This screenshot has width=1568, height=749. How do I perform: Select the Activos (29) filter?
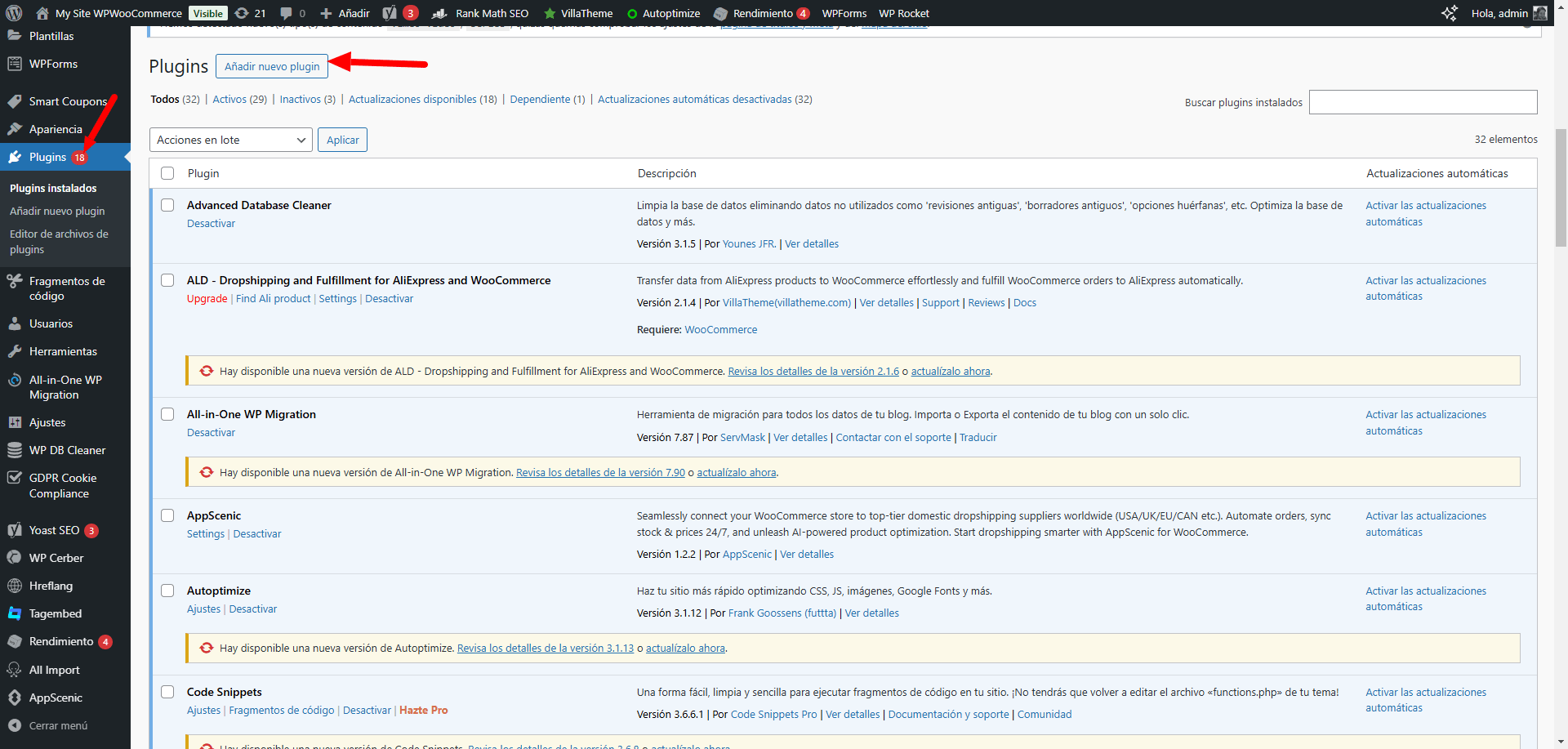point(239,99)
